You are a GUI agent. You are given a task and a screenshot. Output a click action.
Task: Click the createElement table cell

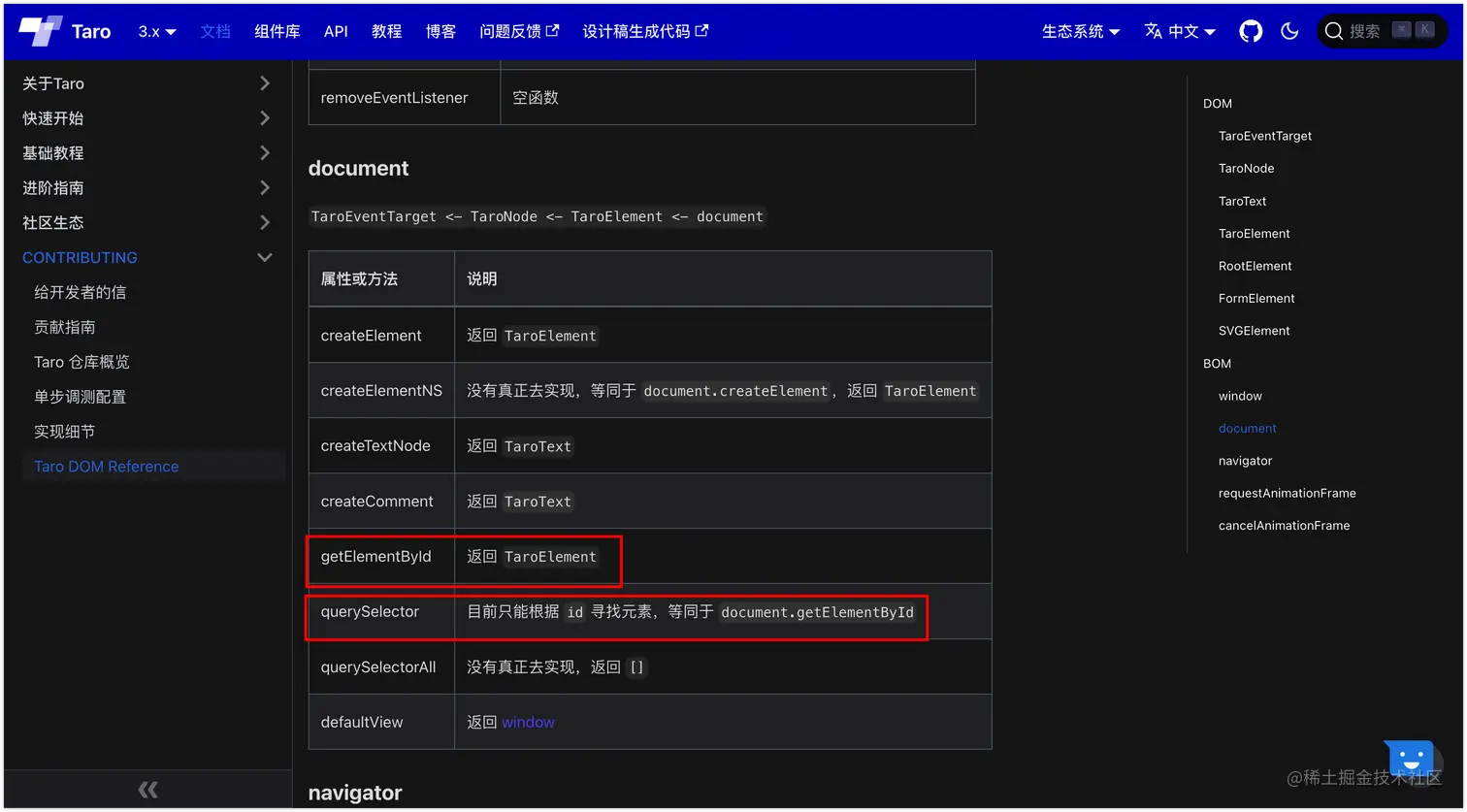[x=381, y=336]
